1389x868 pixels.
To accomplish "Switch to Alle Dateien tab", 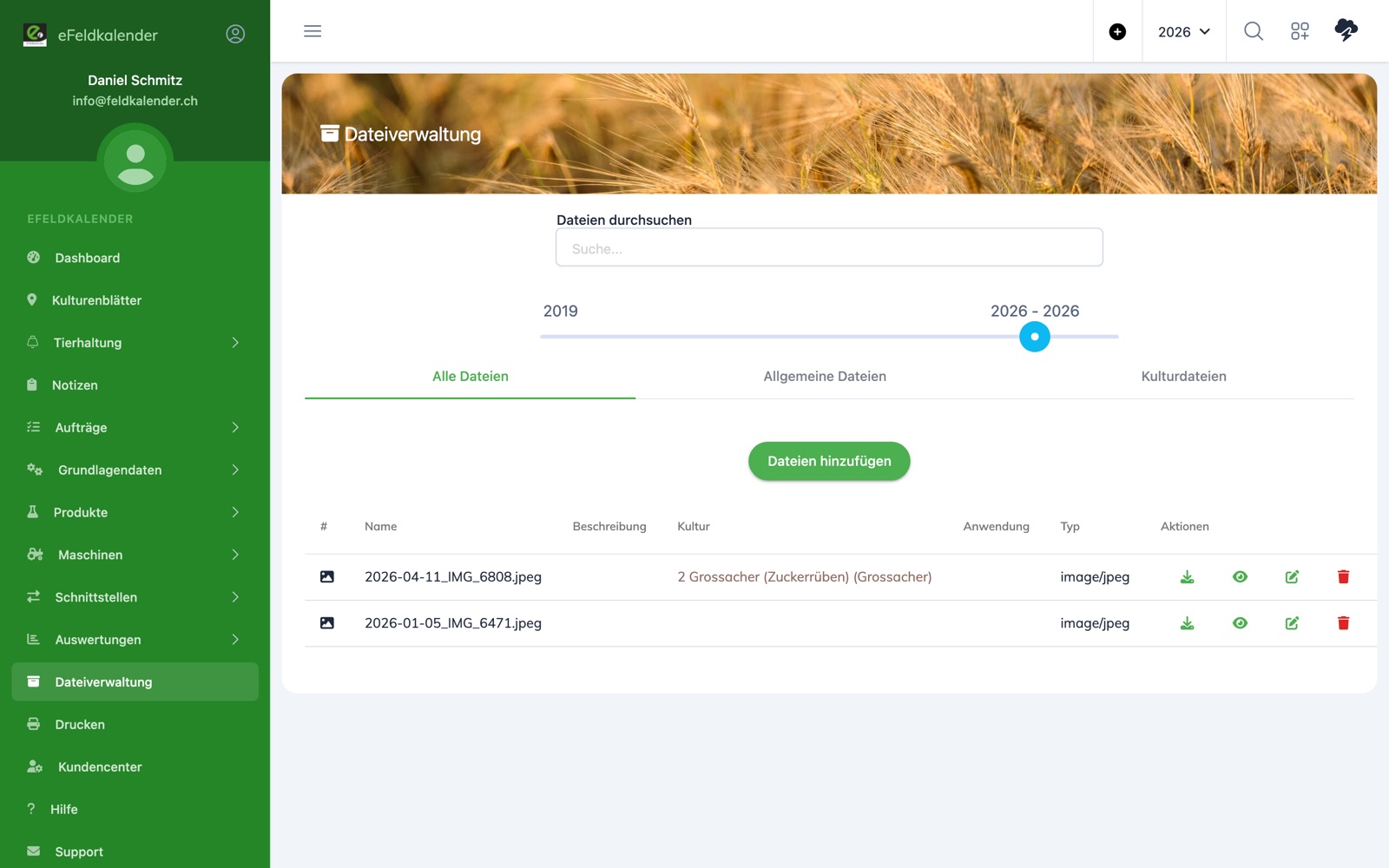I will coord(470,377).
